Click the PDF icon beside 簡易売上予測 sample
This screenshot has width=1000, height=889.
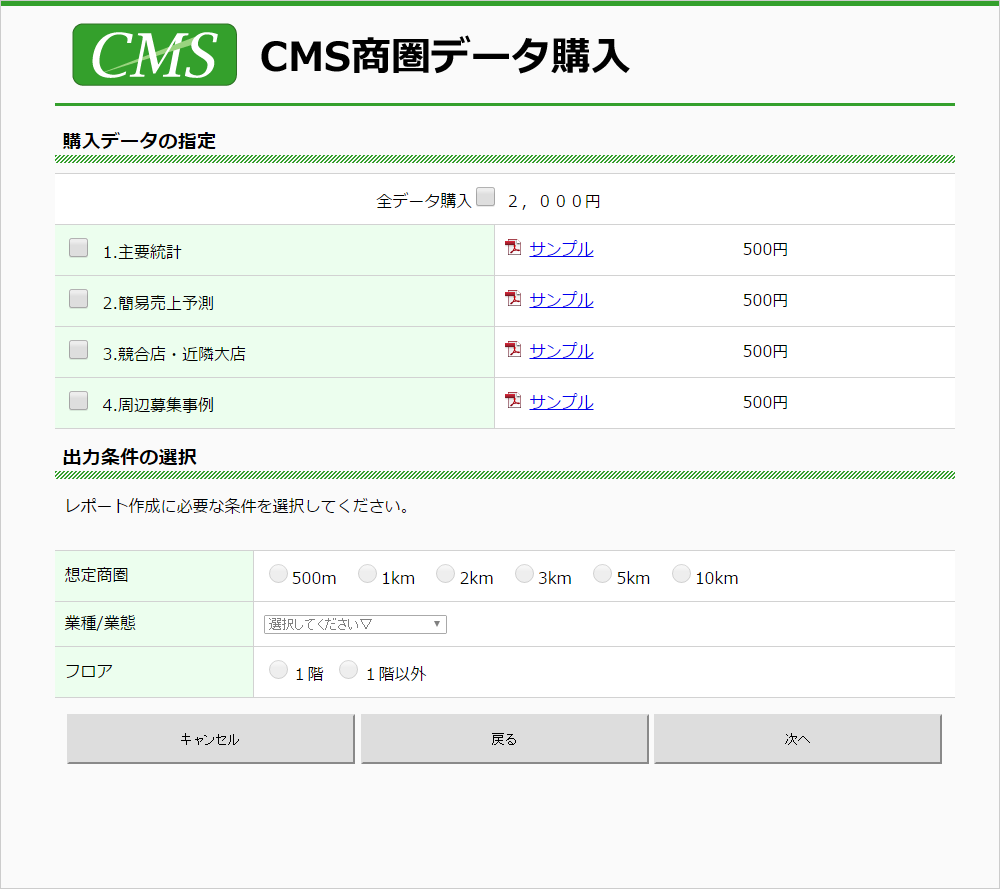coord(513,300)
